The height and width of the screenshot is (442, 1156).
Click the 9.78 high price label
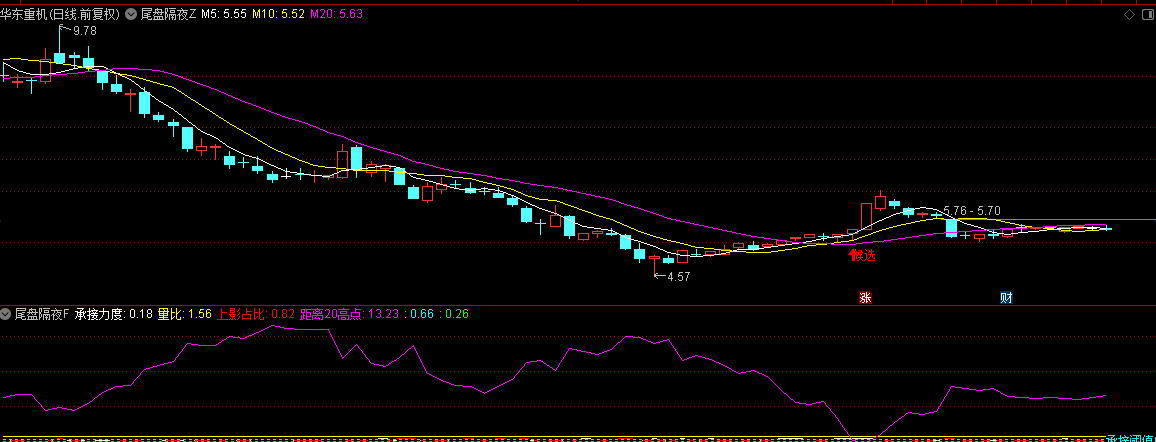point(85,31)
